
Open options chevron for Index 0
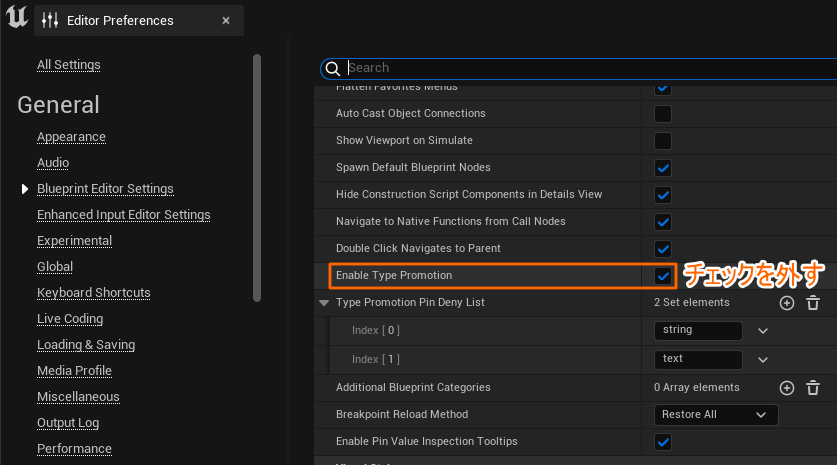pos(763,331)
